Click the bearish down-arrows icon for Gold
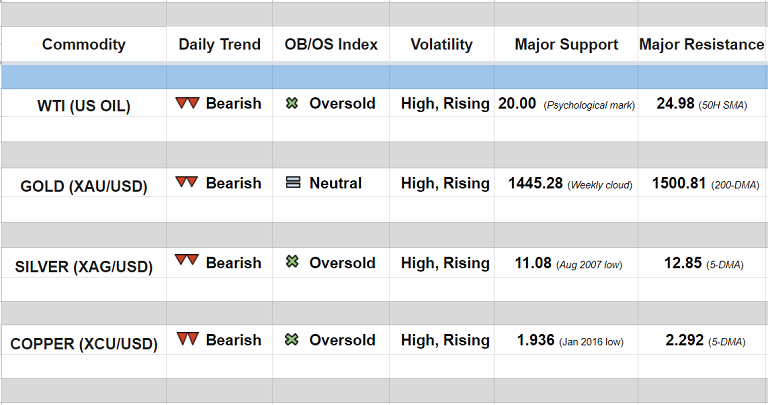 point(186,183)
